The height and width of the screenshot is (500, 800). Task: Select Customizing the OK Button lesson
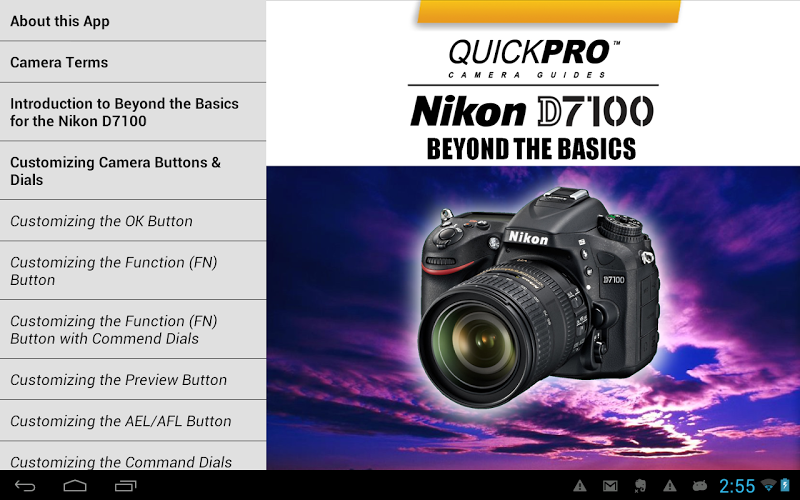tap(133, 221)
